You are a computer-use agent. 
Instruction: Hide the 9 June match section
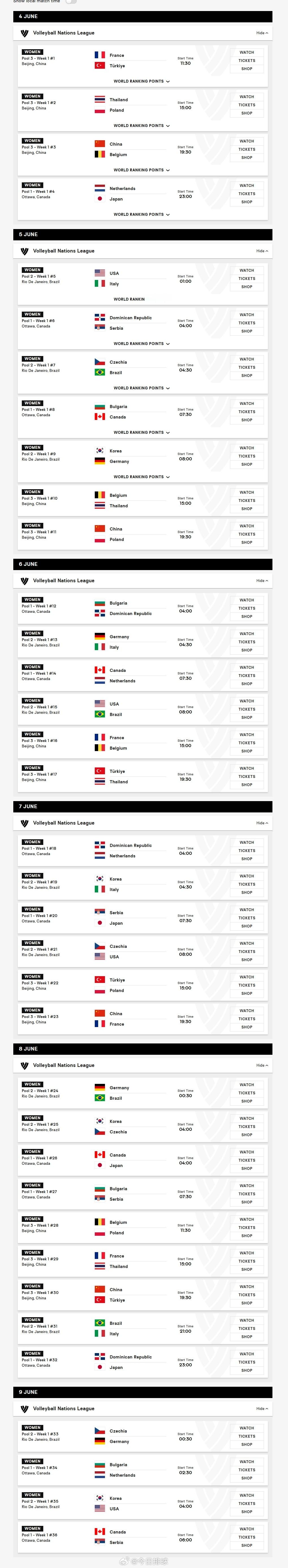coord(262,1409)
